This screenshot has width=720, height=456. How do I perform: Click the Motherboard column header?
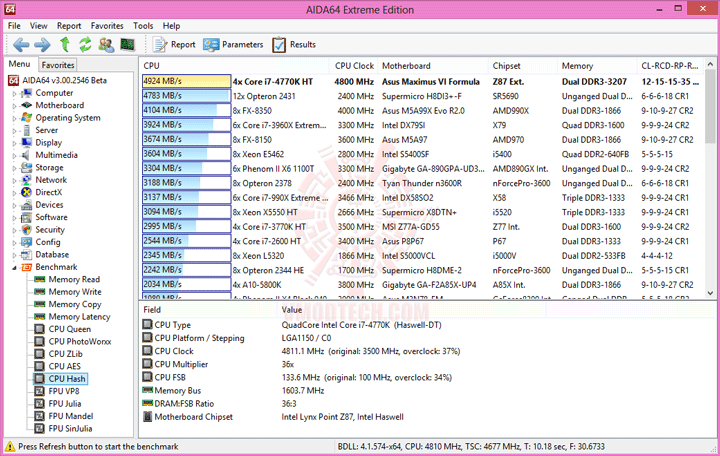coord(433,66)
